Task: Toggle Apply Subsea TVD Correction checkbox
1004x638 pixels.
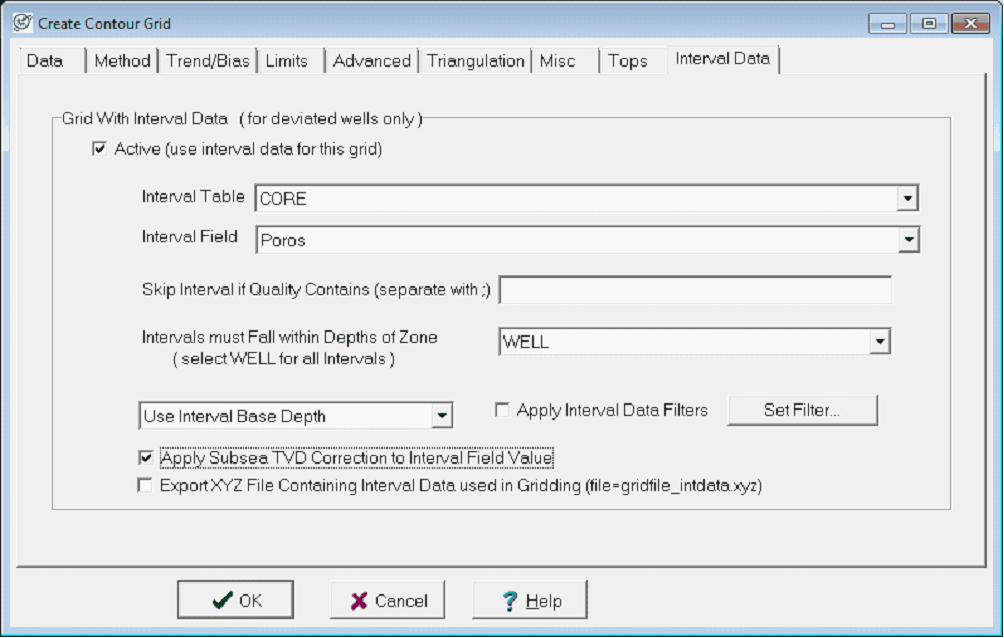Action: [146, 458]
